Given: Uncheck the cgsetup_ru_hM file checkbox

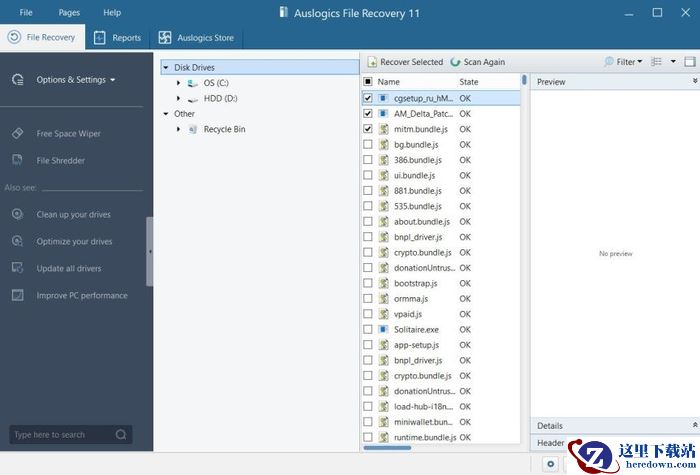Looking at the screenshot, I should 367,98.
